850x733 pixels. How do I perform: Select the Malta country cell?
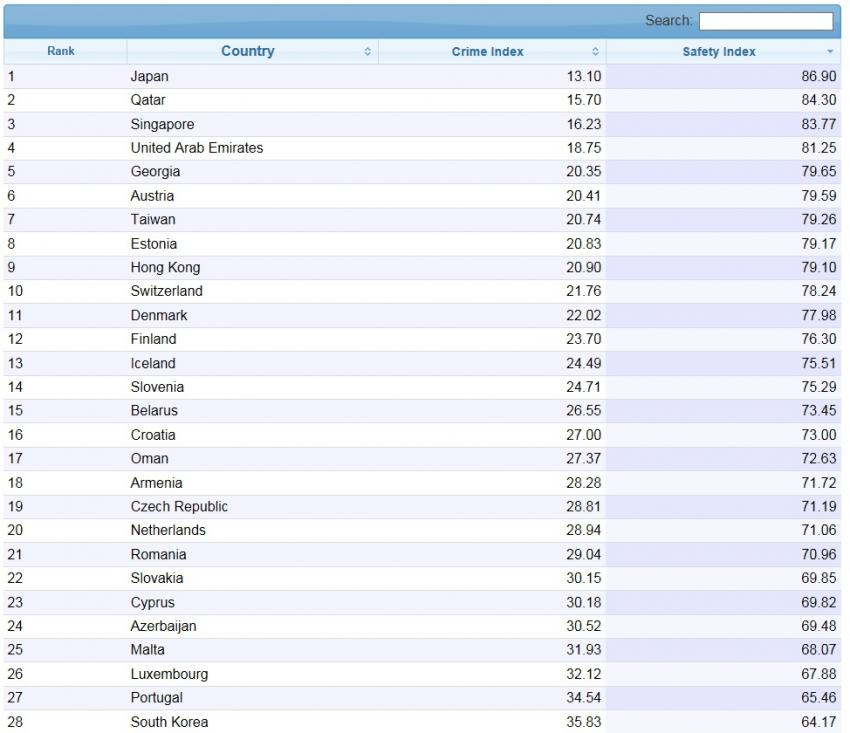253,650
